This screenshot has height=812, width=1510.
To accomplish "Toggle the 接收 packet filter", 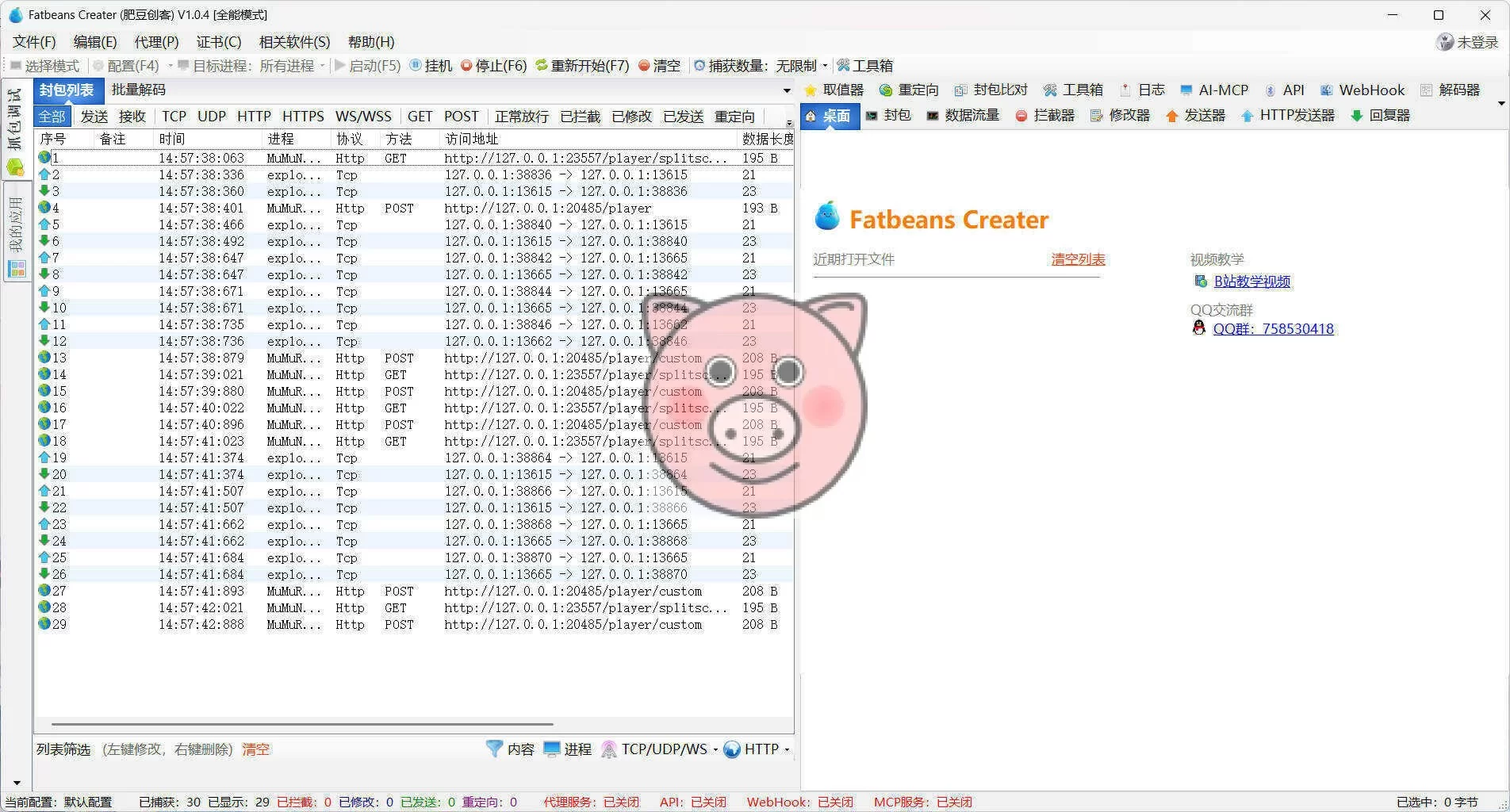I will pyautogui.click(x=132, y=117).
